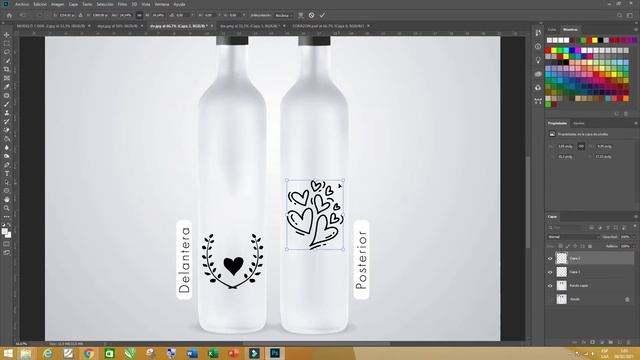640x360 pixels.
Task: Open the Edit Toolbar three-dots icon
Action: [x=7, y=217]
